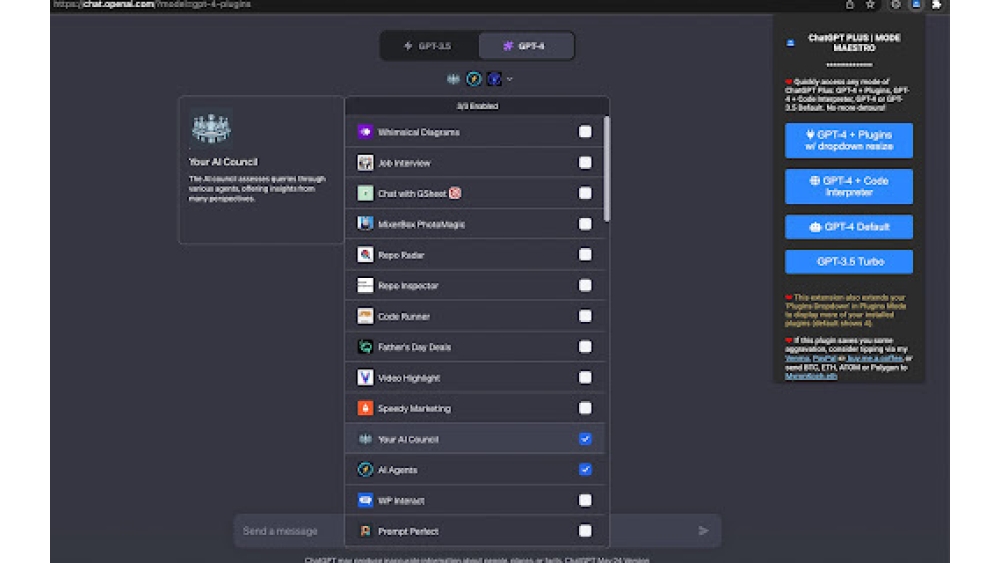Click the plugin list scrollbar

(606, 170)
